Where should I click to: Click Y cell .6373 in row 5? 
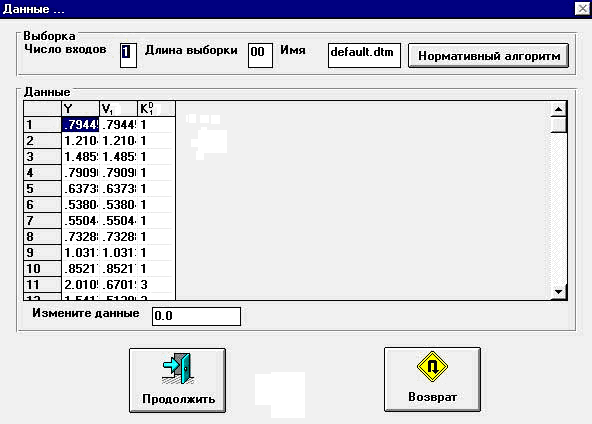(80, 188)
